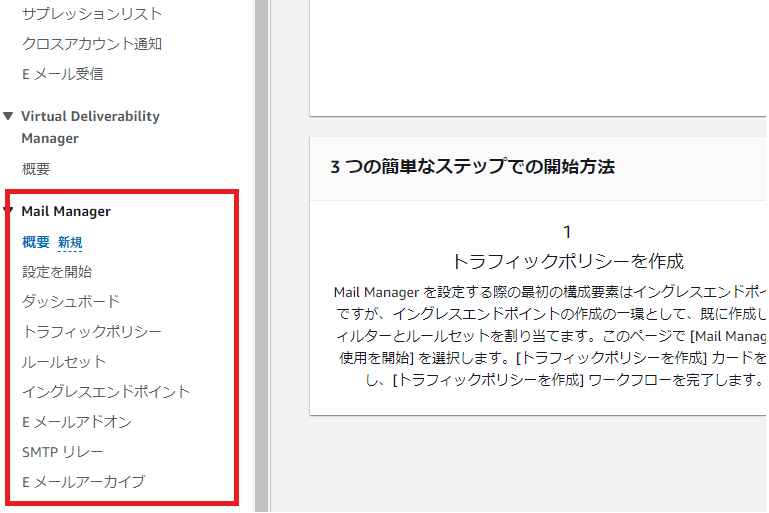
Task: Open トラフィックポリシー in sidebar
Action: point(92,332)
